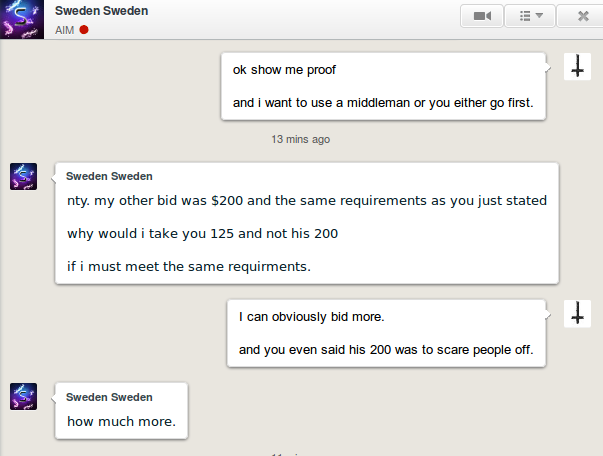
Task: Click the 'middleman or you either go first' text
Action: pyautogui.click(x=440, y=103)
